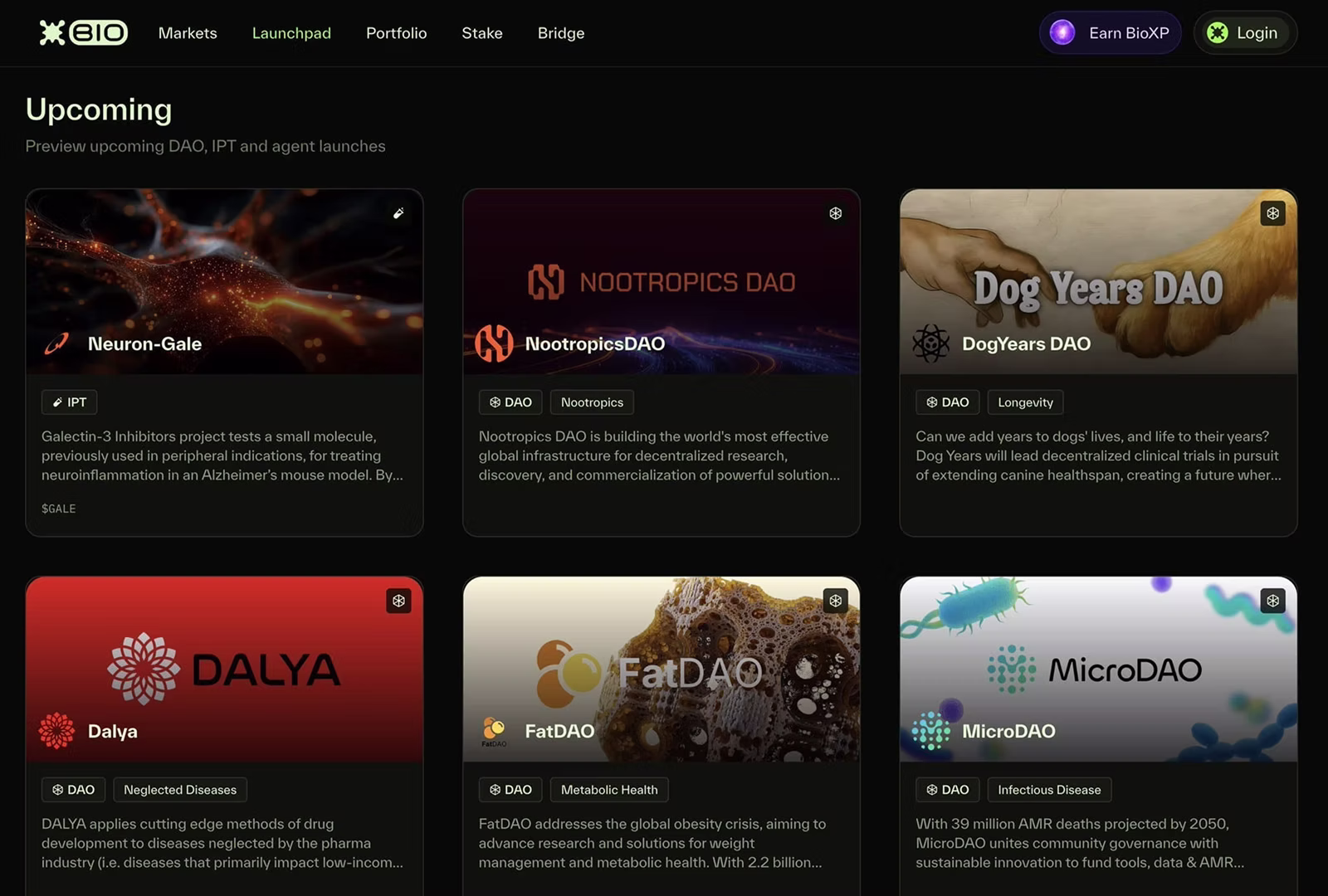The image size is (1328, 896).
Task: Click the DAO tag on Dalya card
Action: (73, 790)
